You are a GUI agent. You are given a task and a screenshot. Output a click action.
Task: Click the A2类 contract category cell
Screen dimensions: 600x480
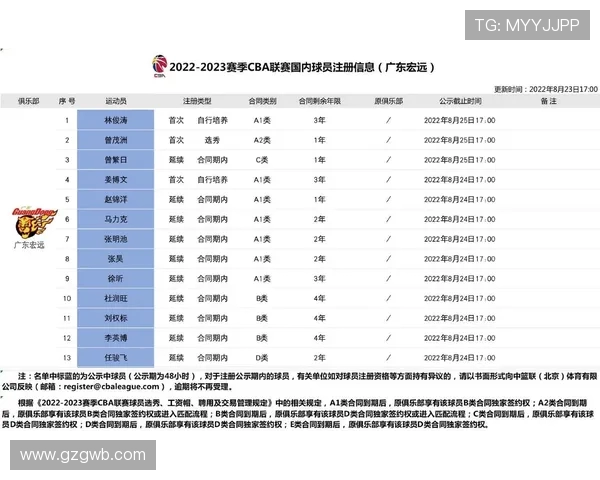pos(262,140)
